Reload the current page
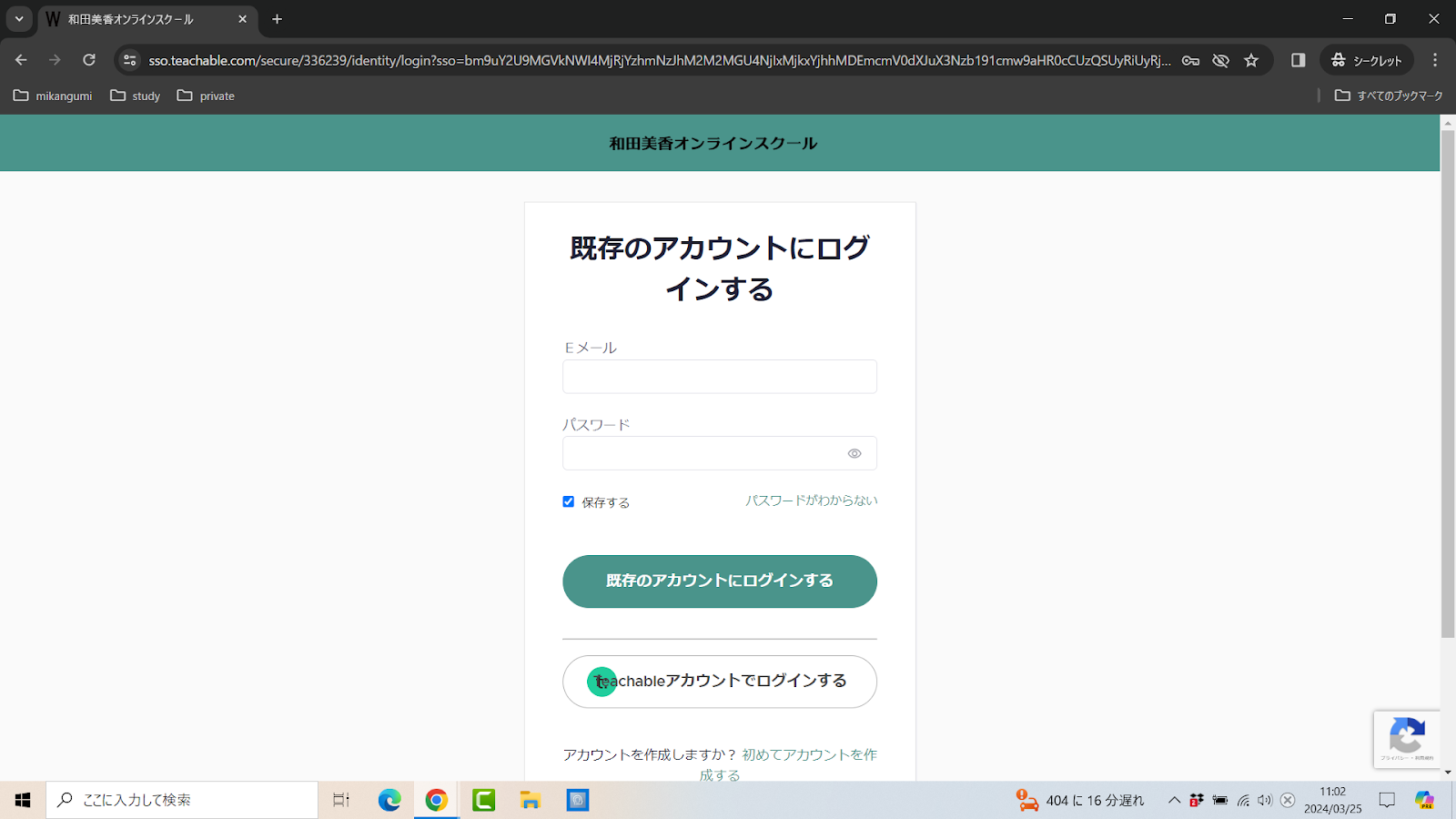This screenshot has width=1456, height=819. click(89, 60)
